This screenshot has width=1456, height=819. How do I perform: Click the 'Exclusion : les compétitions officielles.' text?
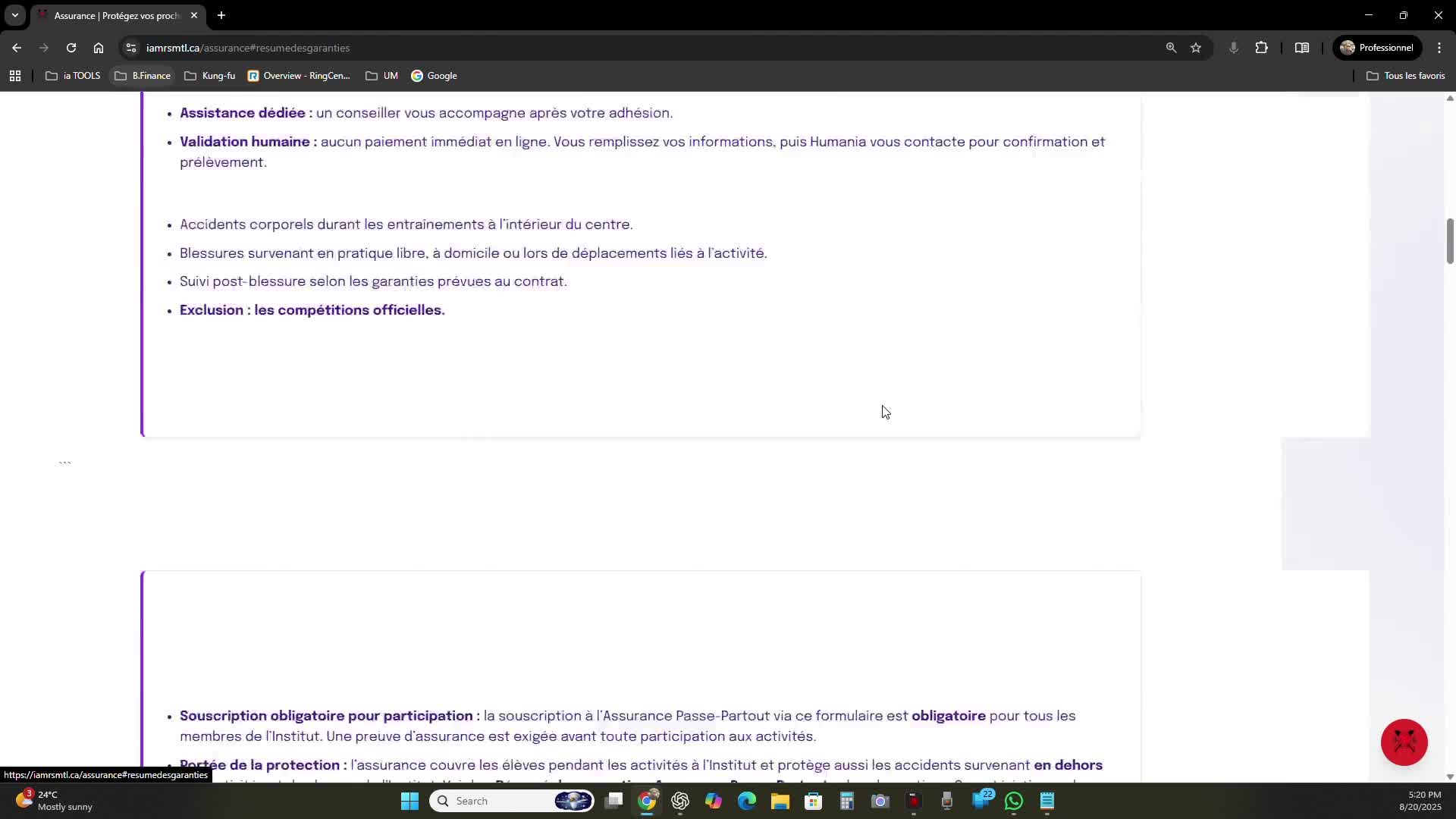point(312,310)
